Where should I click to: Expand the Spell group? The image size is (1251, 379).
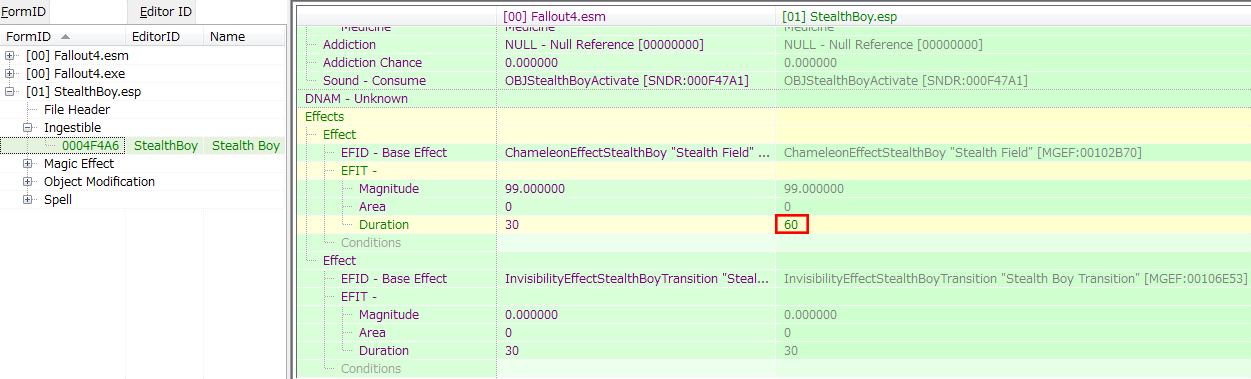pyautogui.click(x=28, y=200)
